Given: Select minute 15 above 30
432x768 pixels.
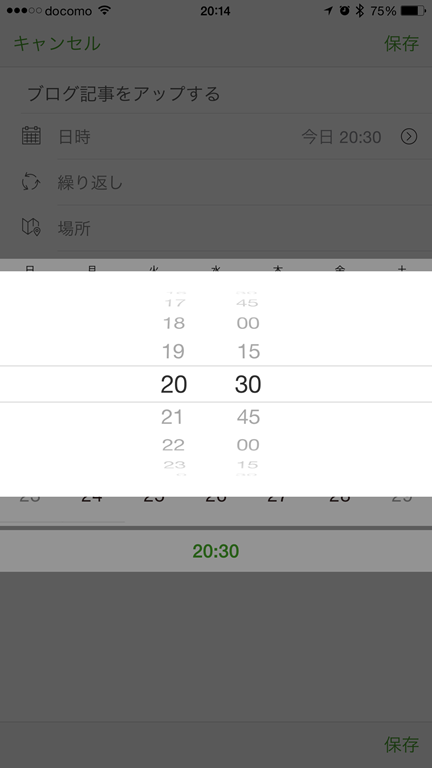Looking at the screenshot, I should coord(248,351).
